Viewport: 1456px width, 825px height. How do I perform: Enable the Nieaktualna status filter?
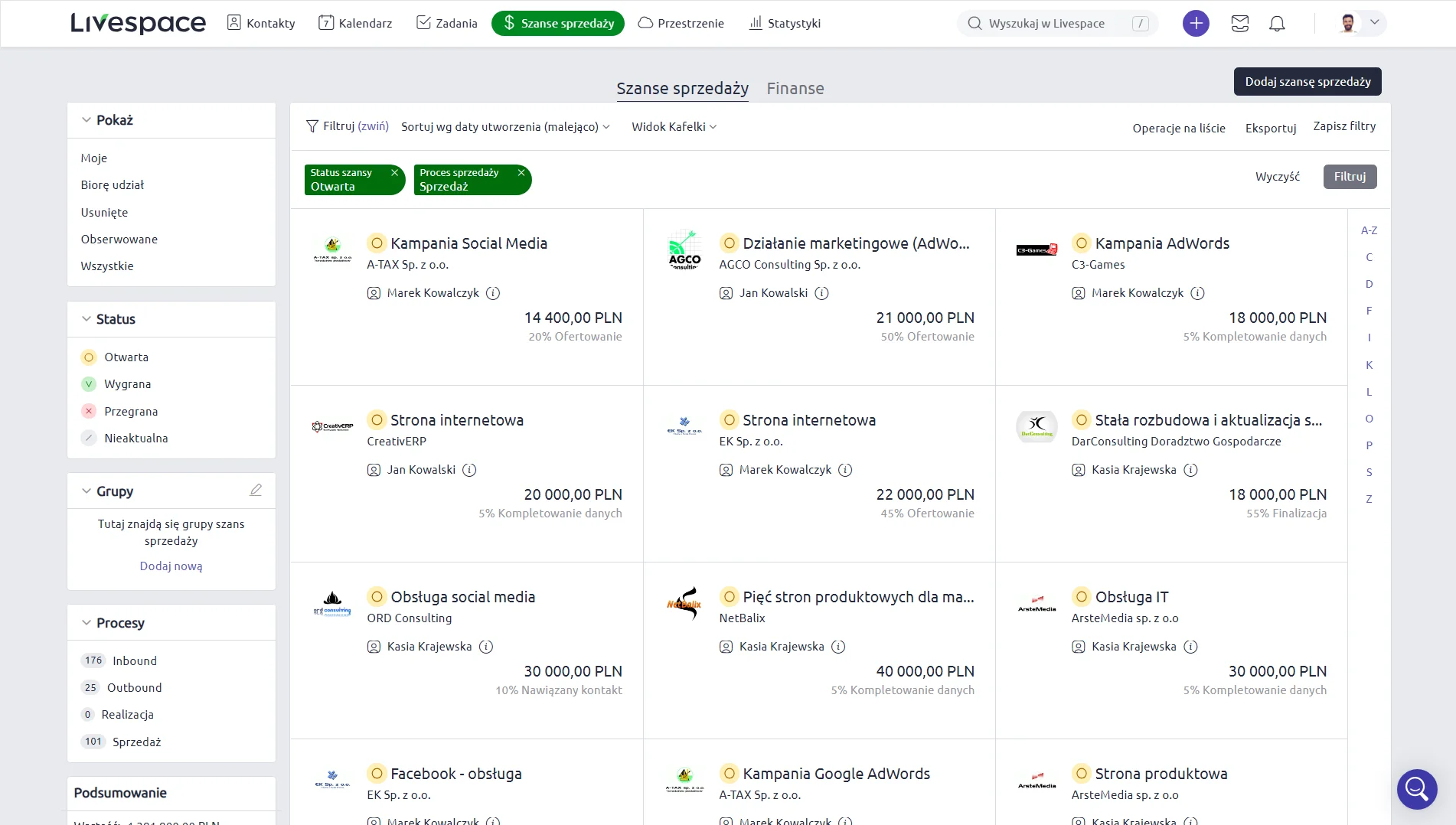click(x=136, y=438)
